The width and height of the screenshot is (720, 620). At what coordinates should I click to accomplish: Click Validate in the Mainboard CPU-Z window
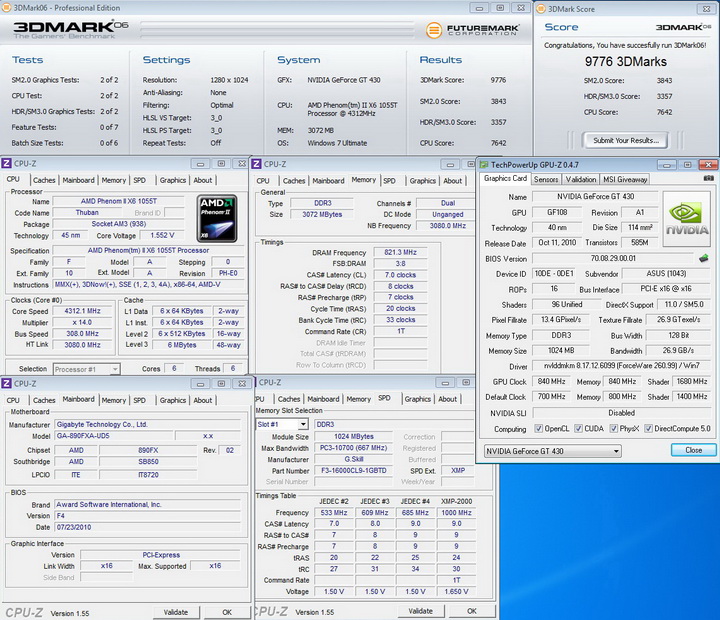pyautogui.click(x=176, y=611)
